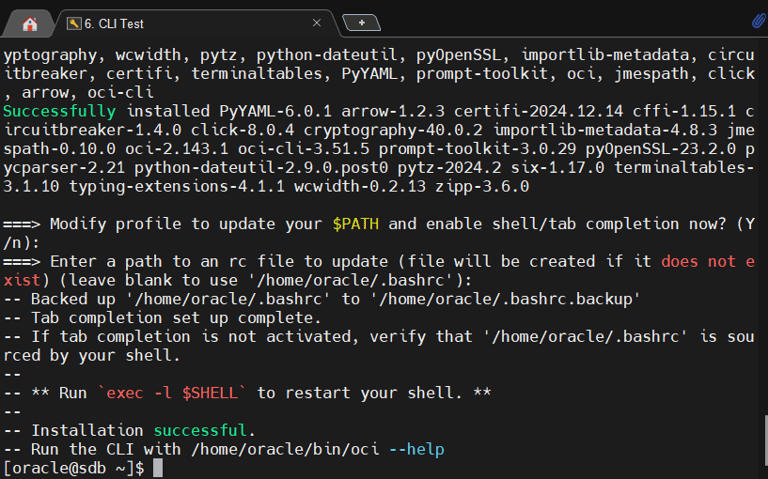768x479 pixels.
Task: Close the '6. CLI Test' tab
Action: click(317, 23)
